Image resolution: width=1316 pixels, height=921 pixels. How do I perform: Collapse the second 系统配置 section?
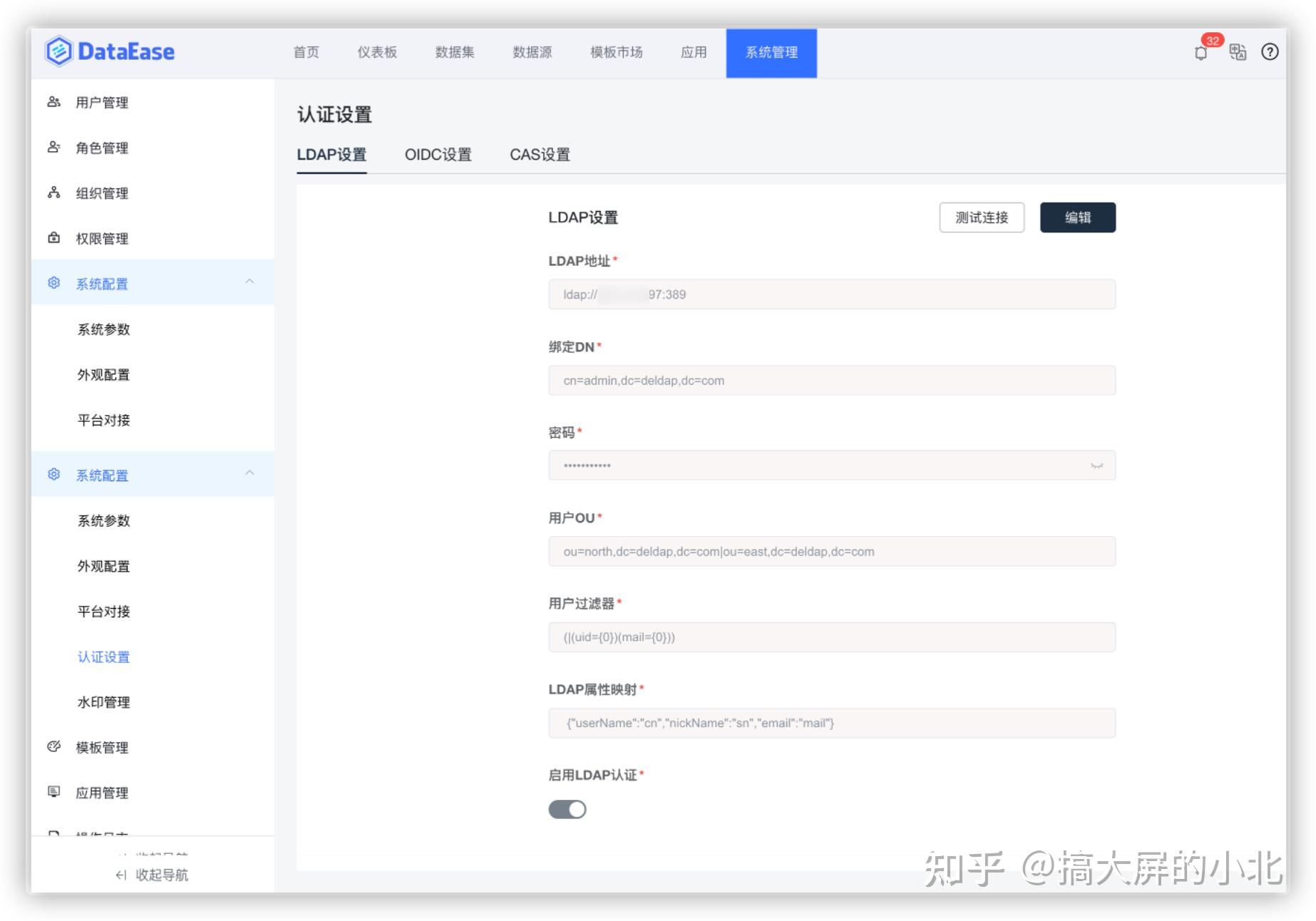click(249, 473)
